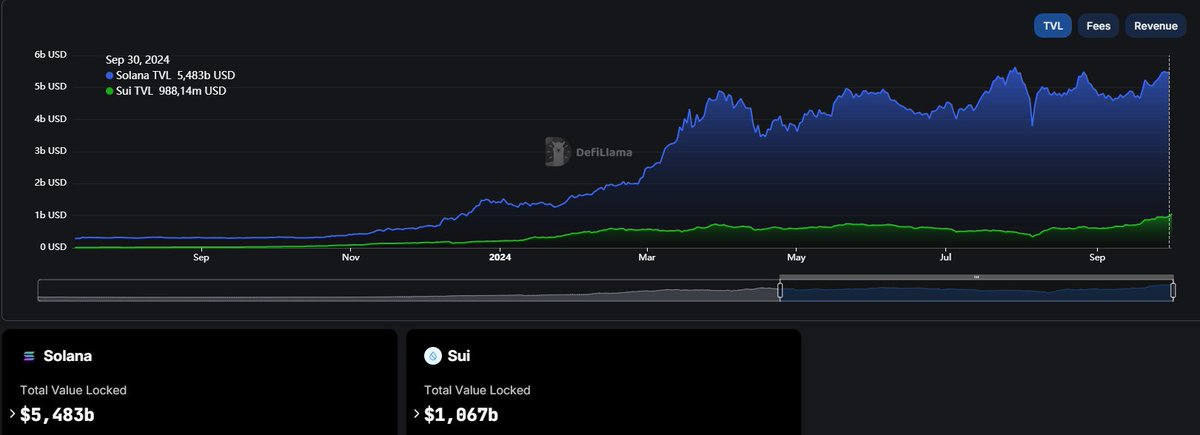Click the right range slider handle
Image resolution: width=1200 pixels, height=435 pixels.
point(1173,291)
